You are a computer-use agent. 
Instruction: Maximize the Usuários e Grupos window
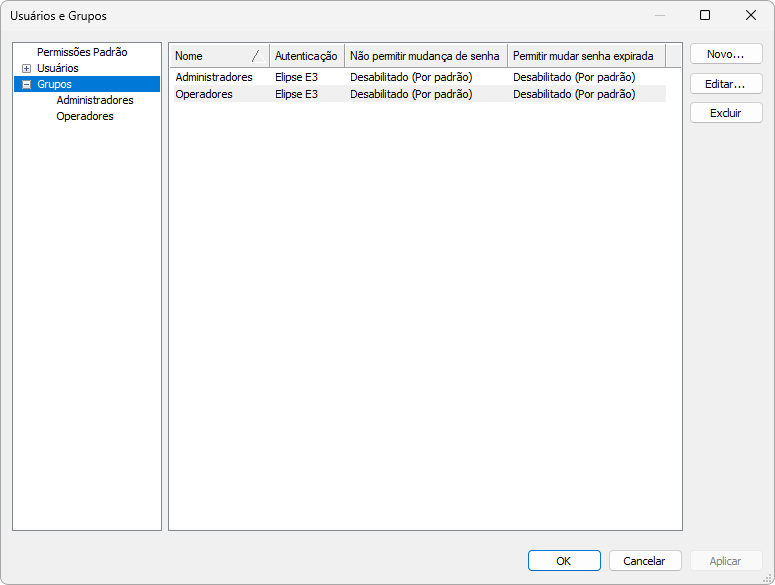coord(705,15)
